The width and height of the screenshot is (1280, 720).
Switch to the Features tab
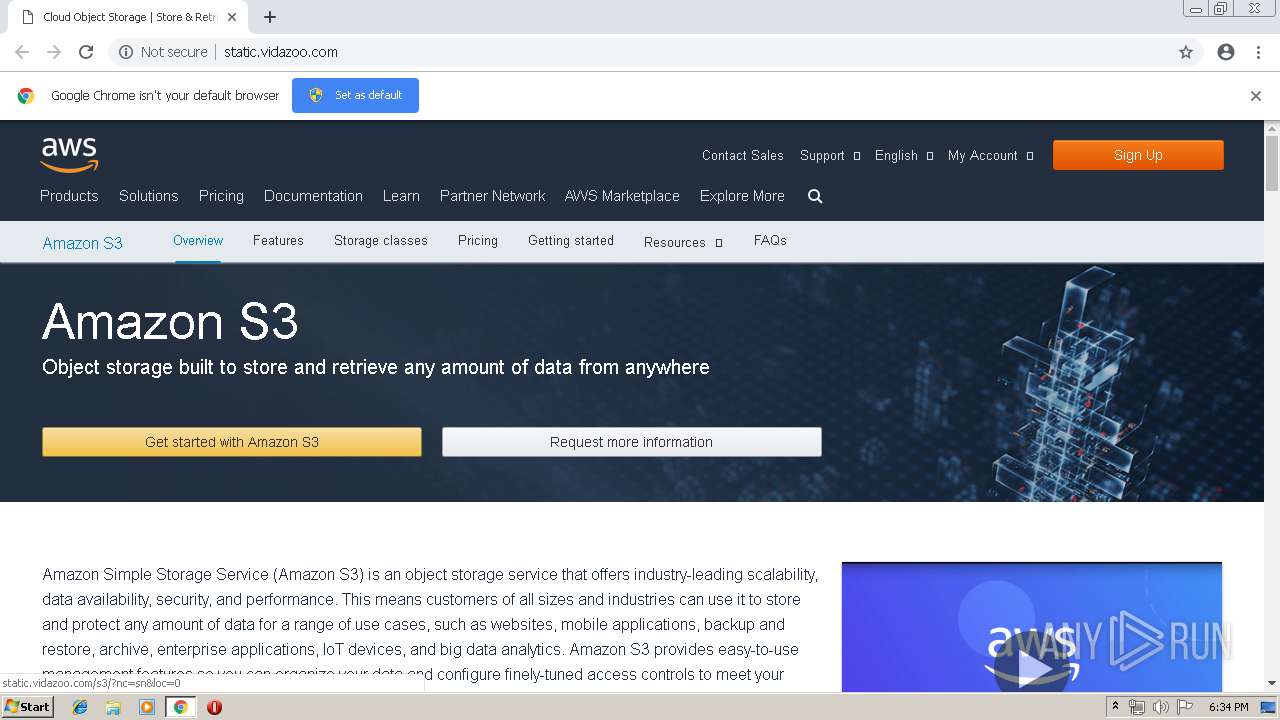coord(278,240)
